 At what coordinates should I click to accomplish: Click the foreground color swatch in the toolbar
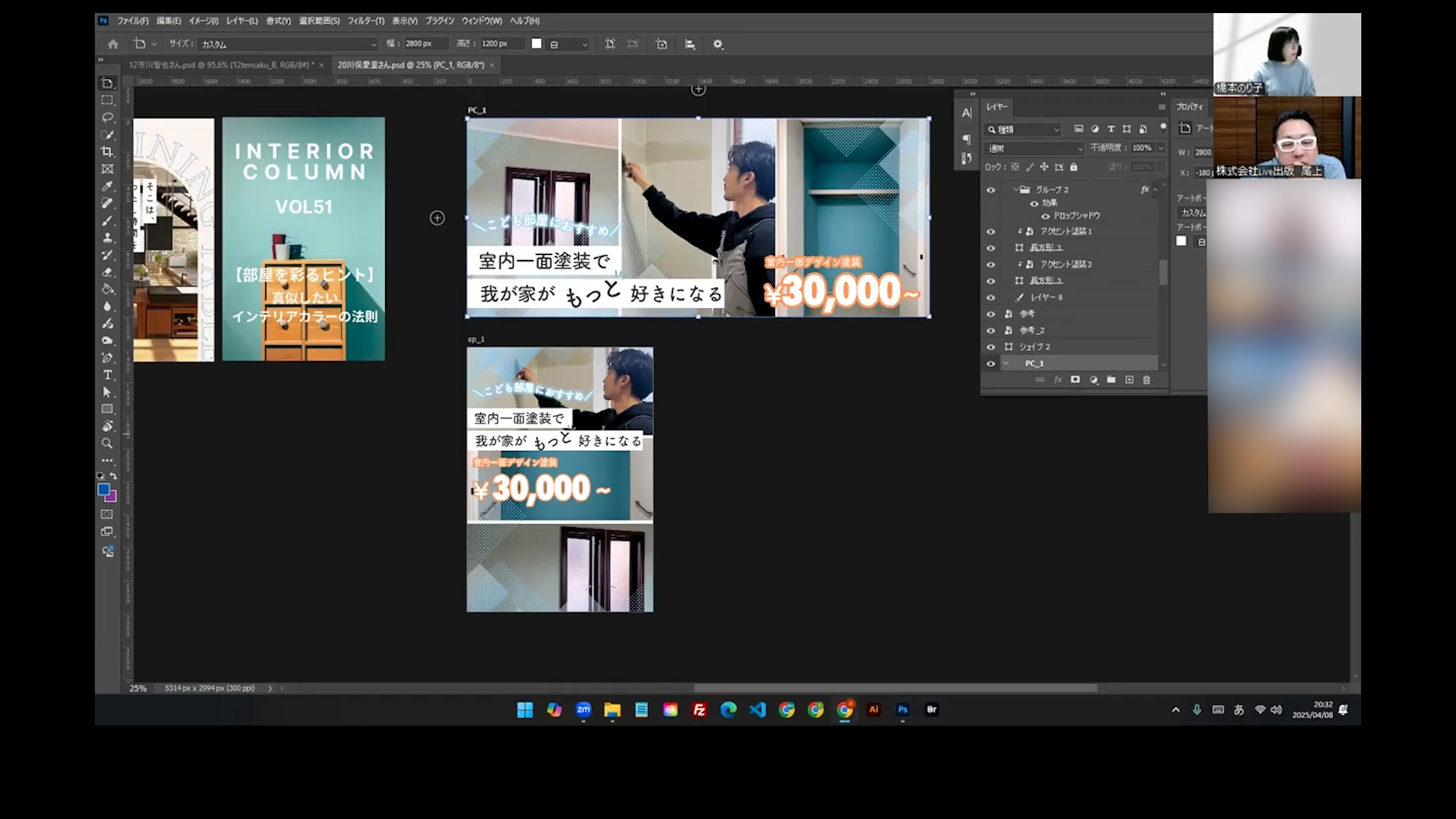[x=104, y=490]
